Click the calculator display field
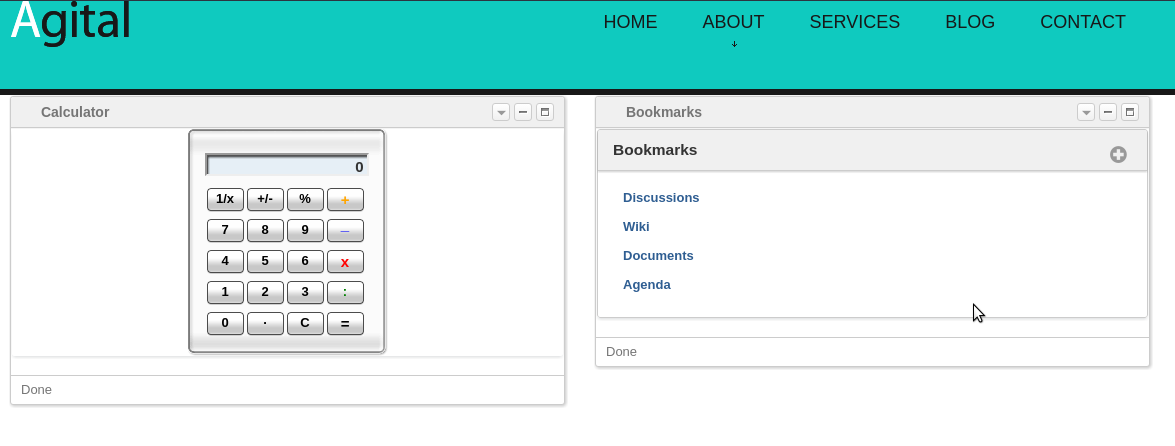Screen dimensions: 1175x446 287,166
